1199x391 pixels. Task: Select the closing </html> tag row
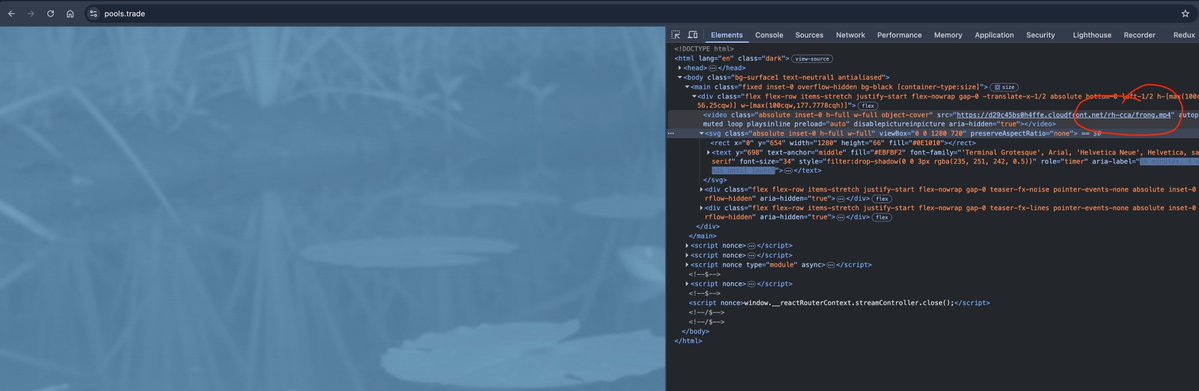[x=688, y=340]
